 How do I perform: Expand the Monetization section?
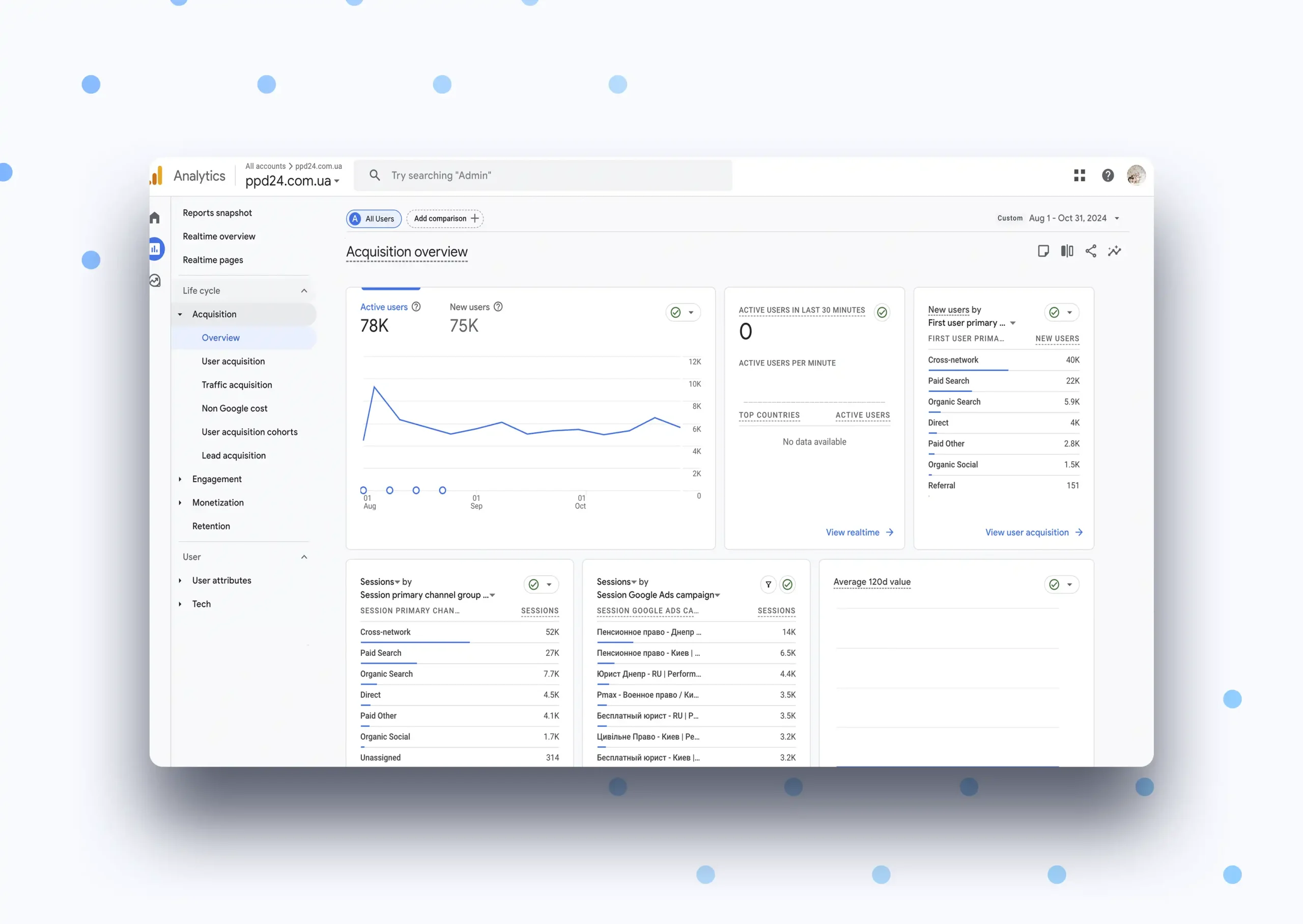180,502
